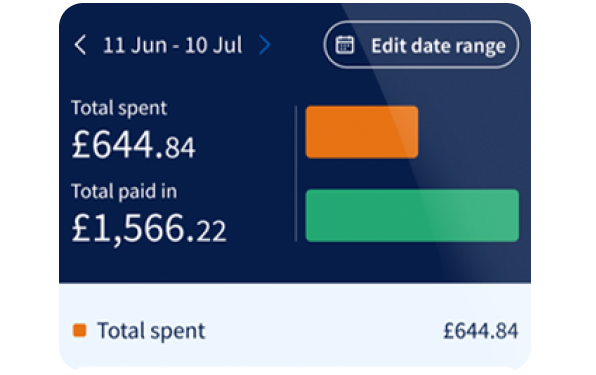Select the orange square legend swatch

point(79,330)
